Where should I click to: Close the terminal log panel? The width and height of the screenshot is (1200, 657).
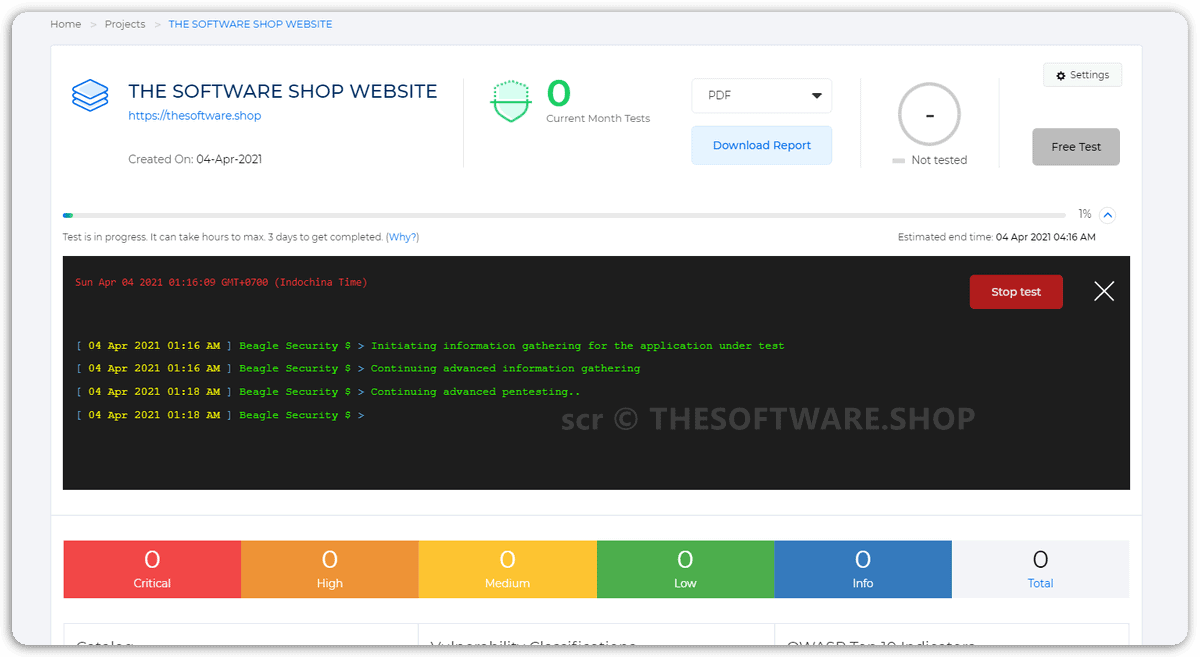tap(1104, 291)
